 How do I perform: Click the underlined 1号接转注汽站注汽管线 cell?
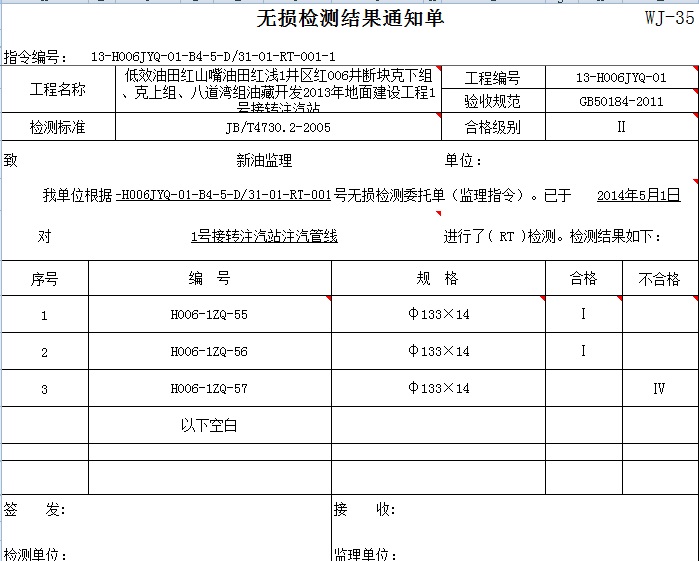(264, 237)
